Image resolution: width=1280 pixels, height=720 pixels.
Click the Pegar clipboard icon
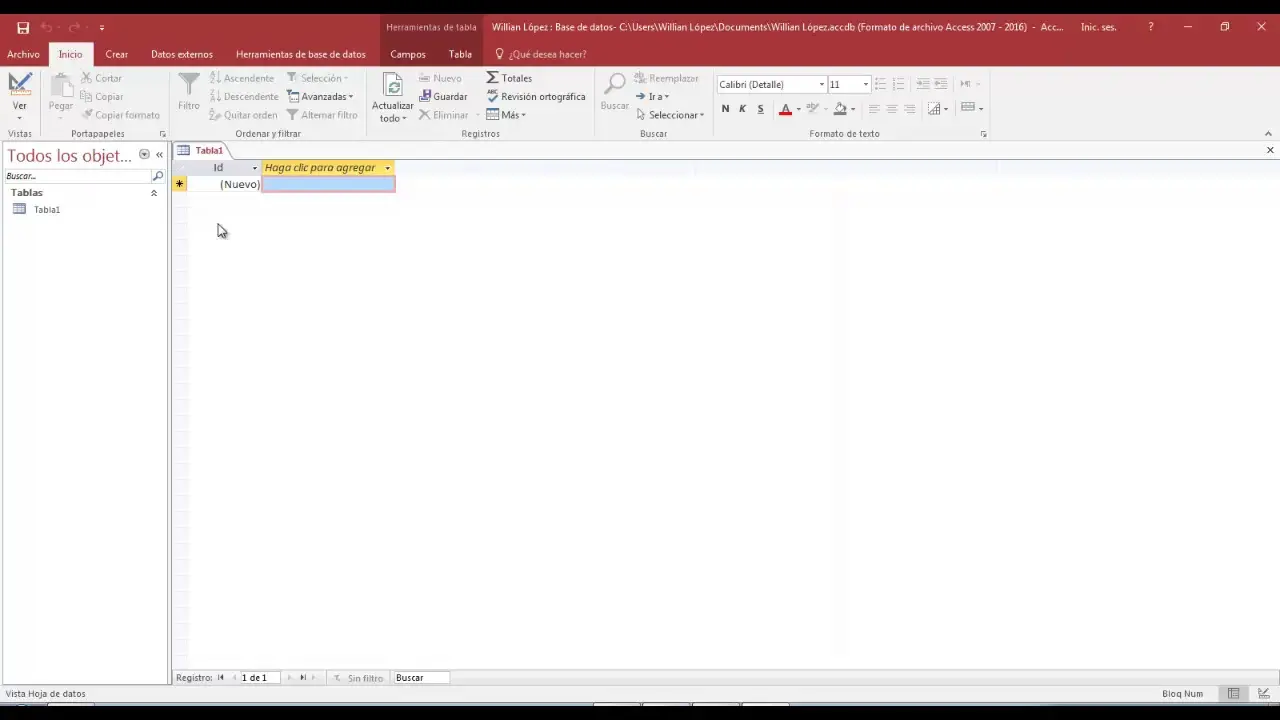61,86
